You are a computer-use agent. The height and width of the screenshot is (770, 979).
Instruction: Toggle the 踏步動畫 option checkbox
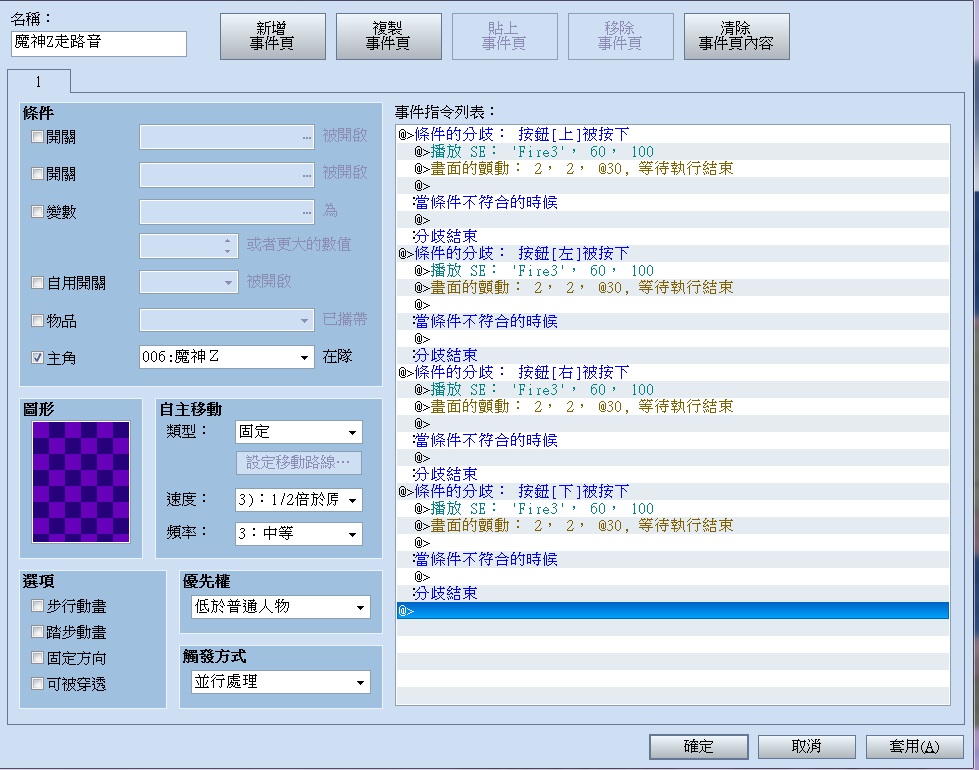tap(37, 632)
